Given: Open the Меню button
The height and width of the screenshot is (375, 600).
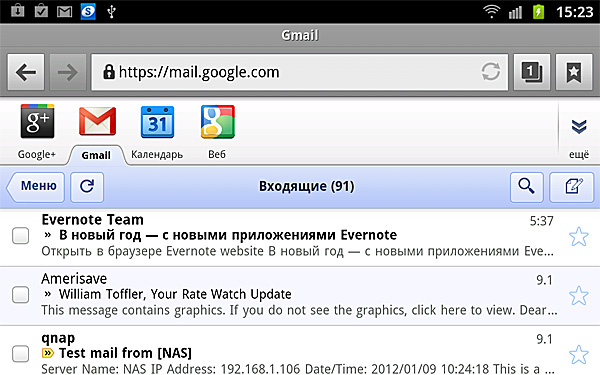Looking at the screenshot, I should point(36,187).
